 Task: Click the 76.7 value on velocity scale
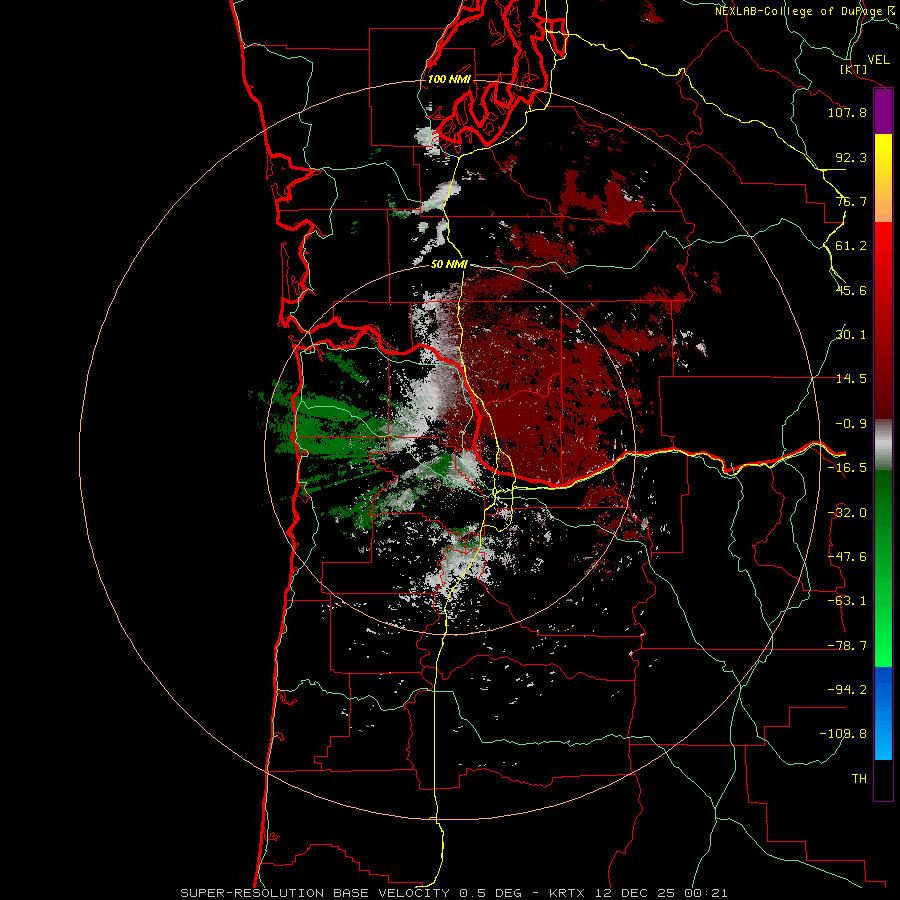[x=851, y=201]
